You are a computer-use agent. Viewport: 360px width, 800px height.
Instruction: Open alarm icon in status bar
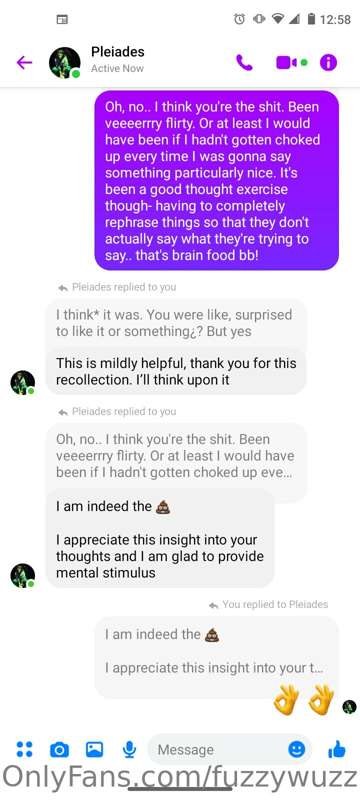pos(239,19)
